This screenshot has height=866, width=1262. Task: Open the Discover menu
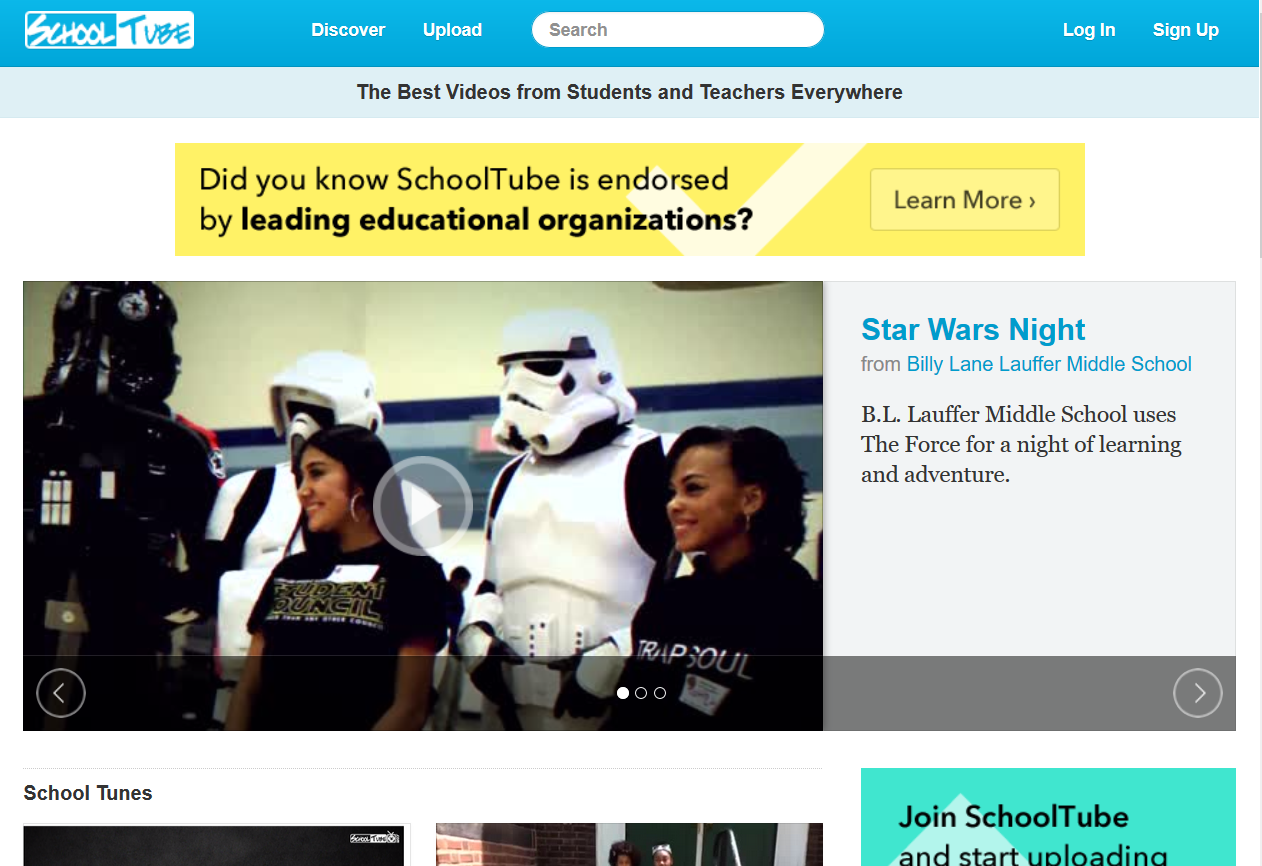point(348,30)
